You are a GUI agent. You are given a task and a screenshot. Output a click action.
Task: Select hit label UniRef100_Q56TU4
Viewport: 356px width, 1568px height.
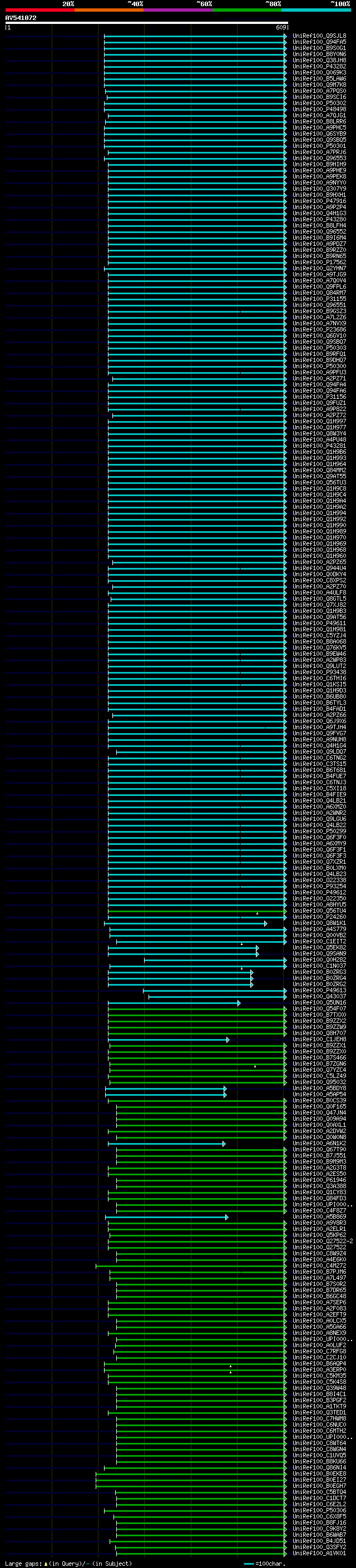coord(319,911)
